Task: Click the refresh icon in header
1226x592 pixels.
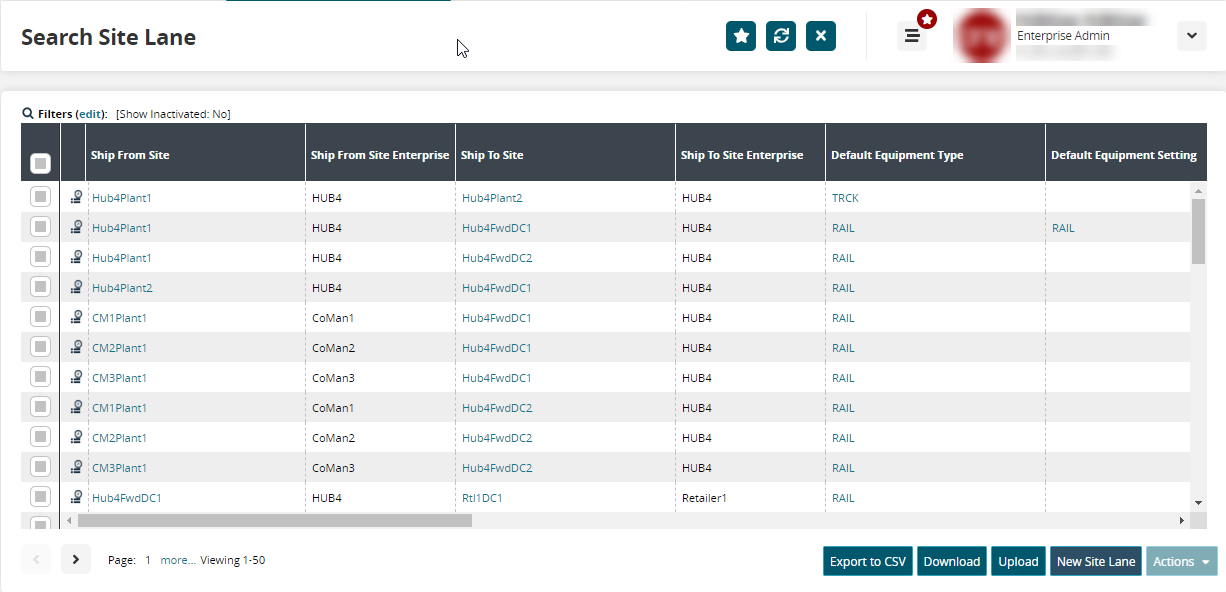Action: 781,36
